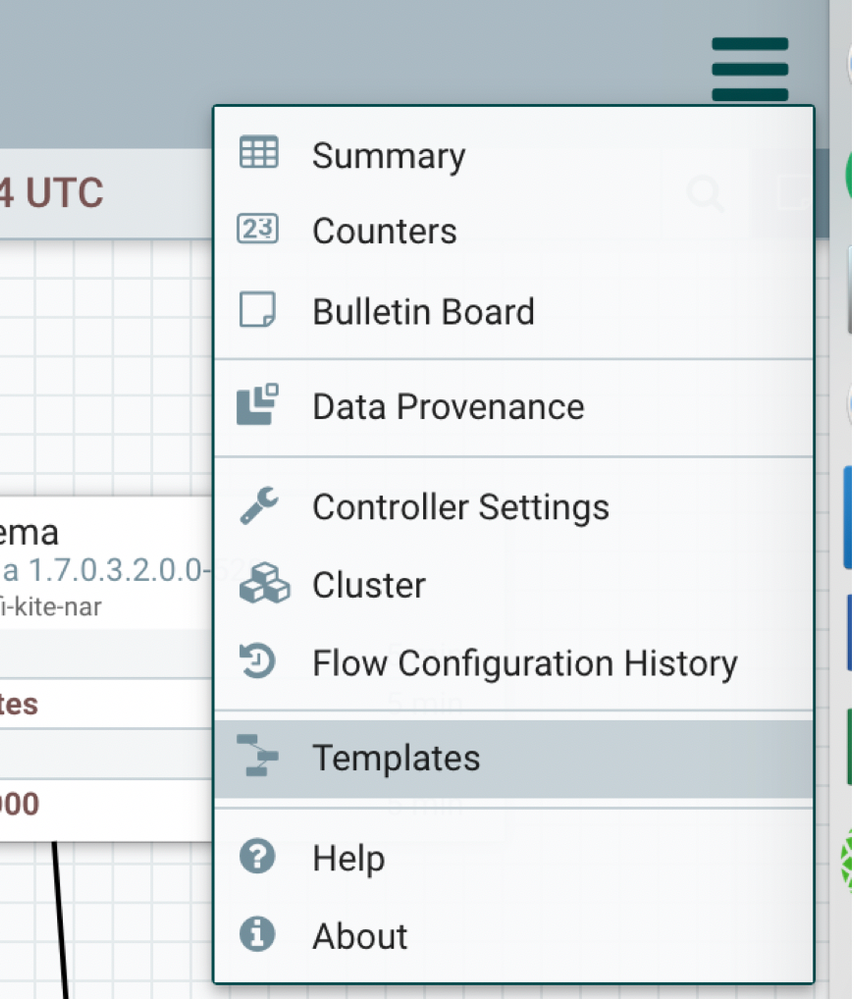854x999 pixels.
Task: Choose Data Provenance in the menu
Action: [x=448, y=407]
